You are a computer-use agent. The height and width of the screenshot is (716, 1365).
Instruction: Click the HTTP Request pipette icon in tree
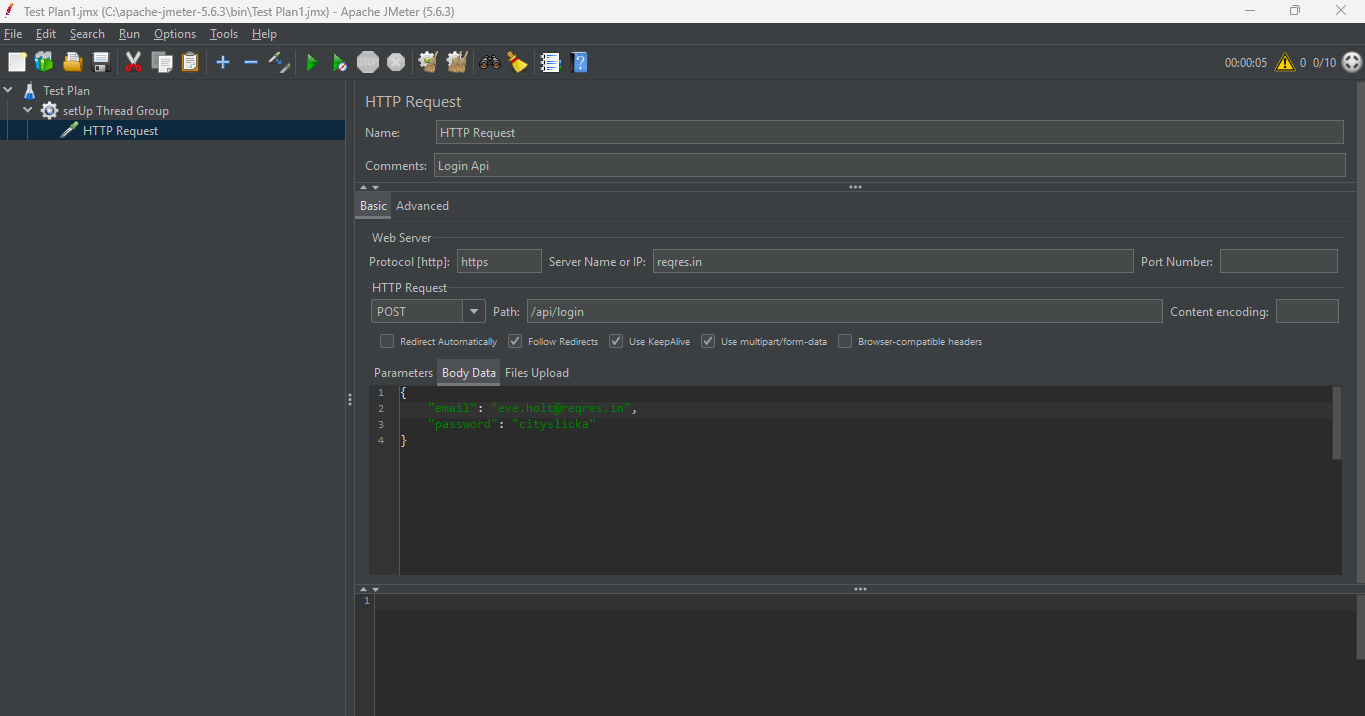tap(69, 130)
